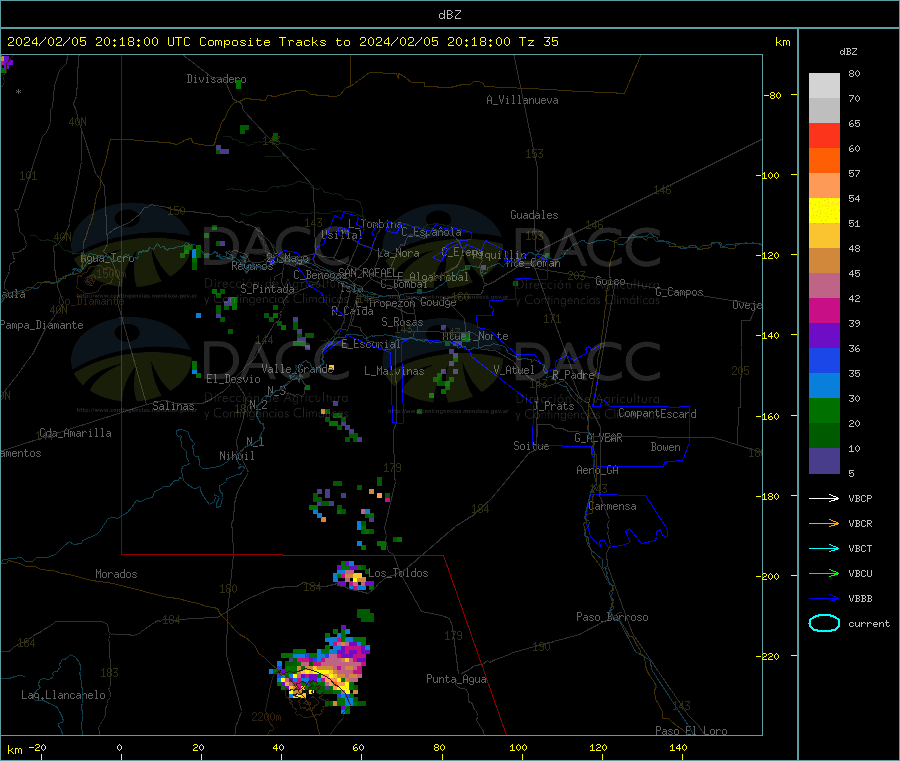This screenshot has width=900, height=761.
Task: Click the 'G_ALVEAR' map label
Action: (x=598, y=438)
